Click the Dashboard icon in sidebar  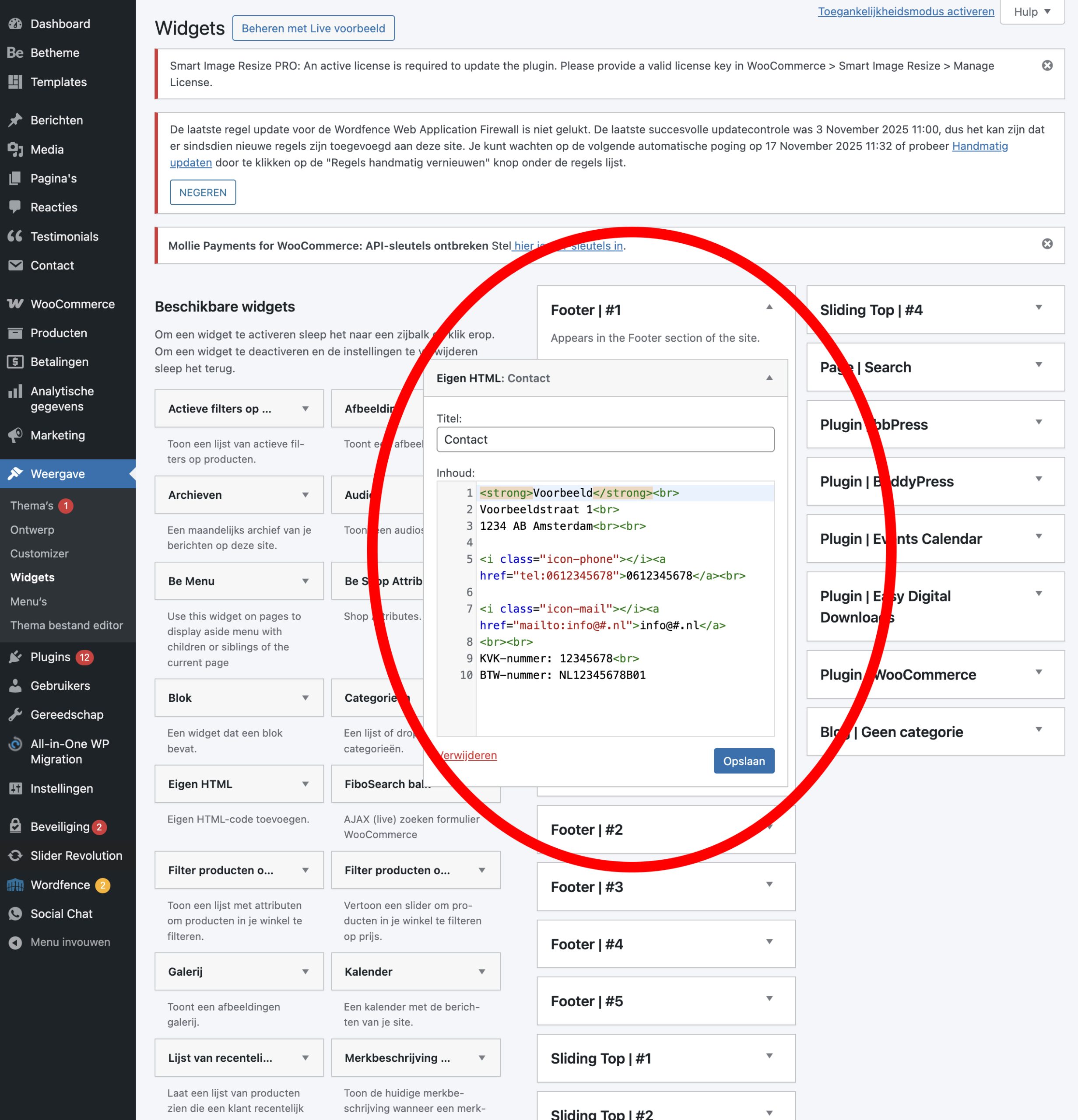click(15, 24)
